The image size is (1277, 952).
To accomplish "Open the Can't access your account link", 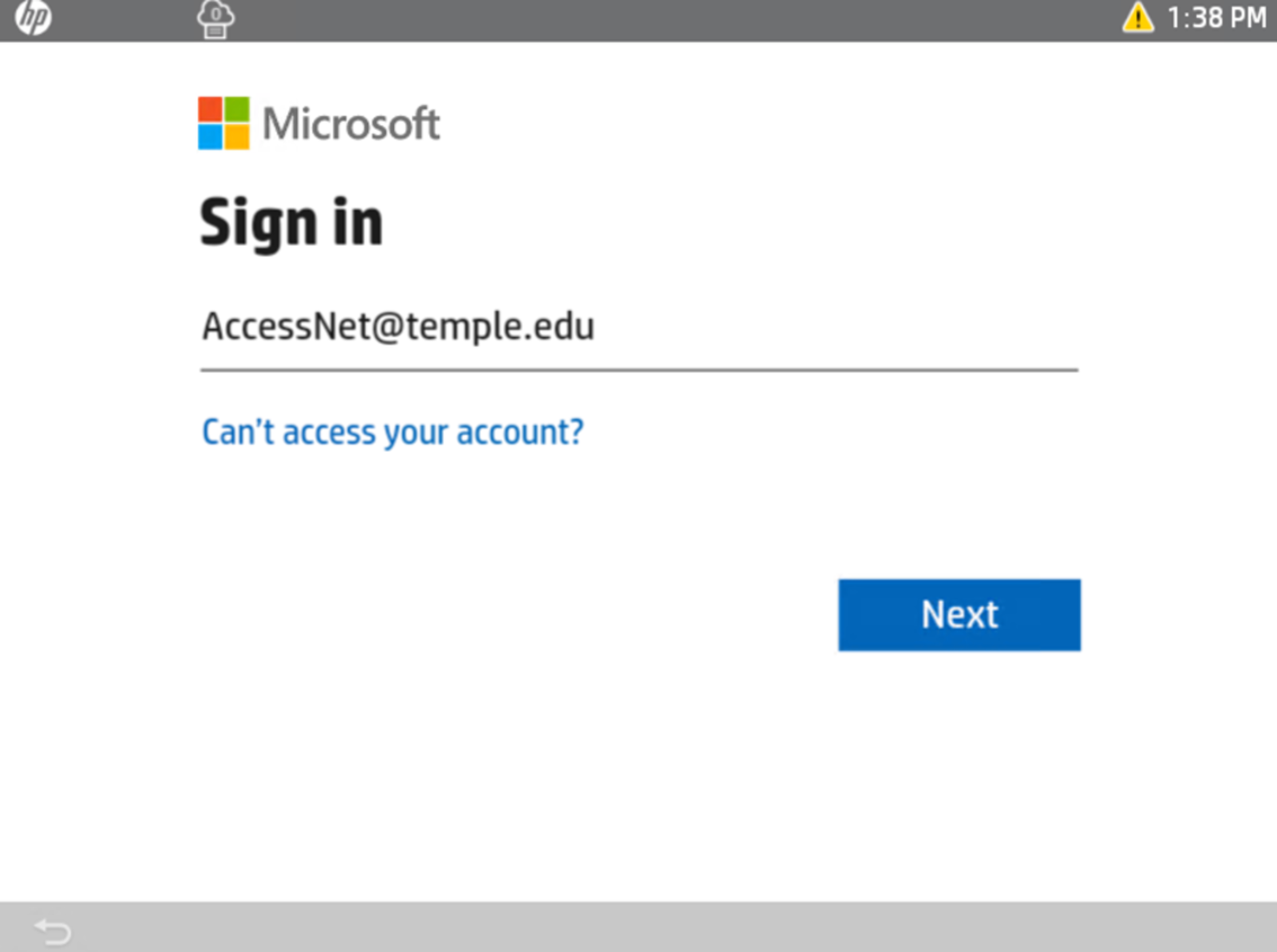I will coord(393,433).
